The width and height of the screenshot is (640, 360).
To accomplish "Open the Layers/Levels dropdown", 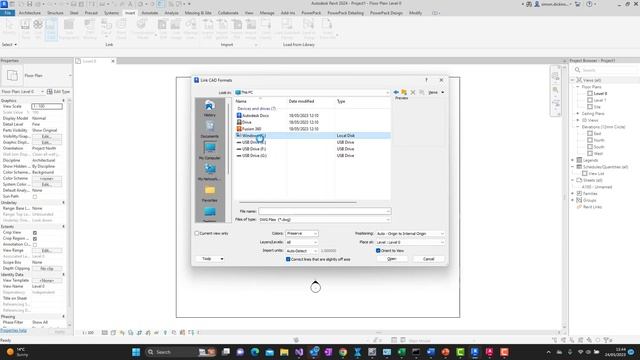I will tap(302, 242).
